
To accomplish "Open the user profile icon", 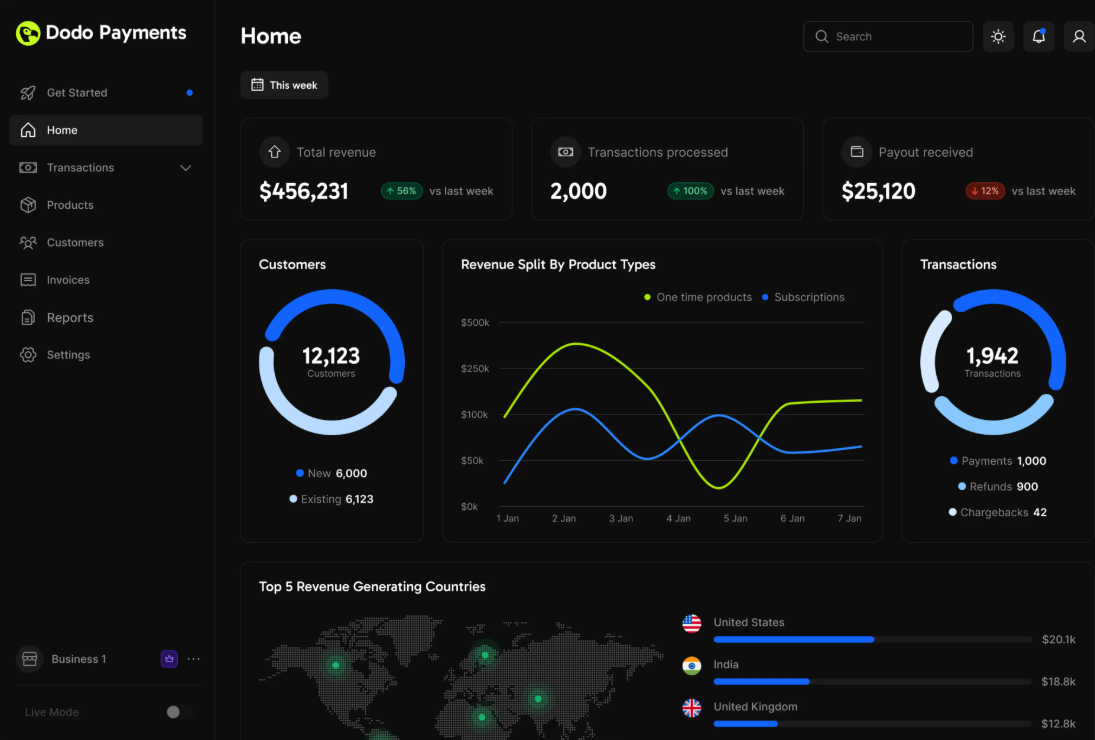I will coord(1078,36).
